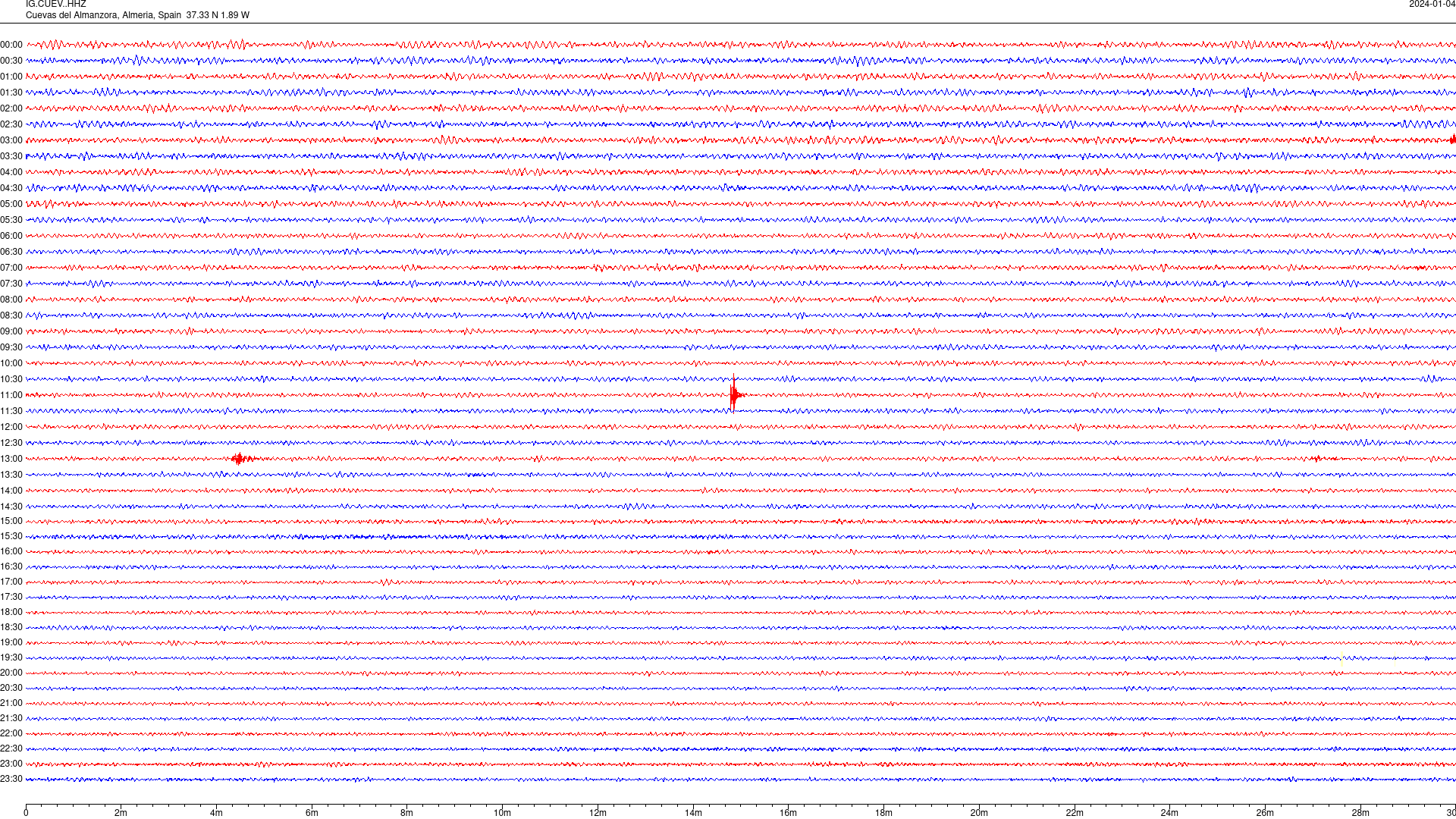
Task: Select the 09:00 row label
Action: 11,331
